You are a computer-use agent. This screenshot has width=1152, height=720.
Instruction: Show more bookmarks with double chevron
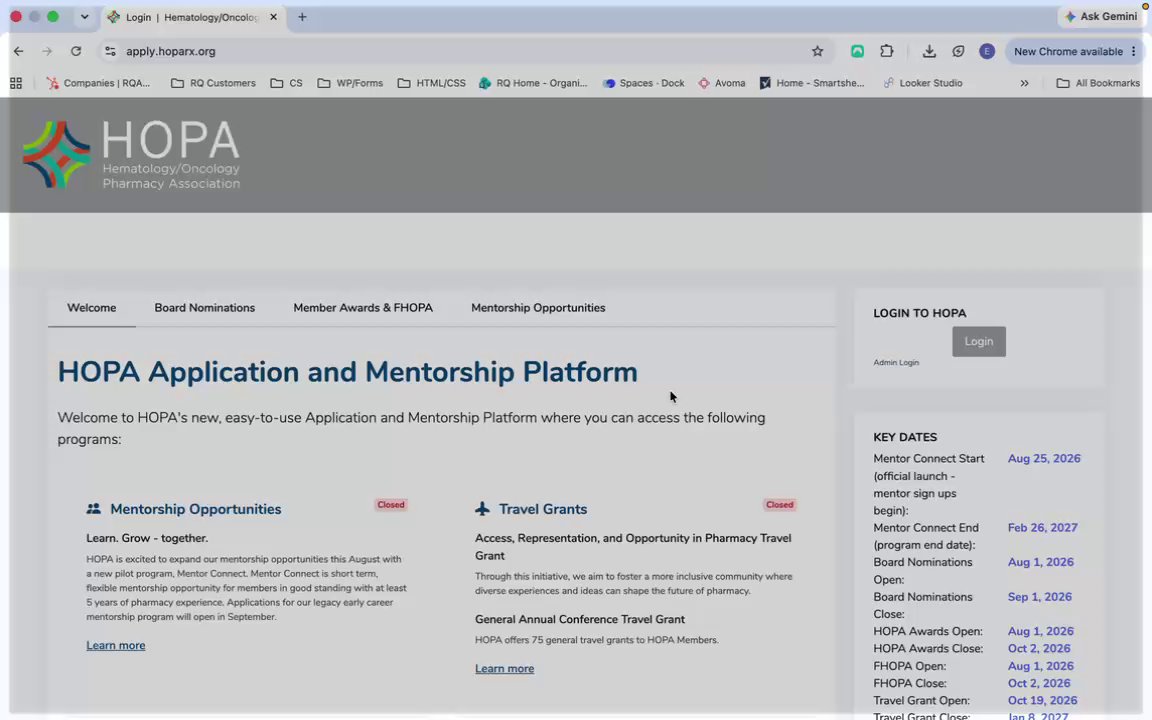click(1024, 83)
